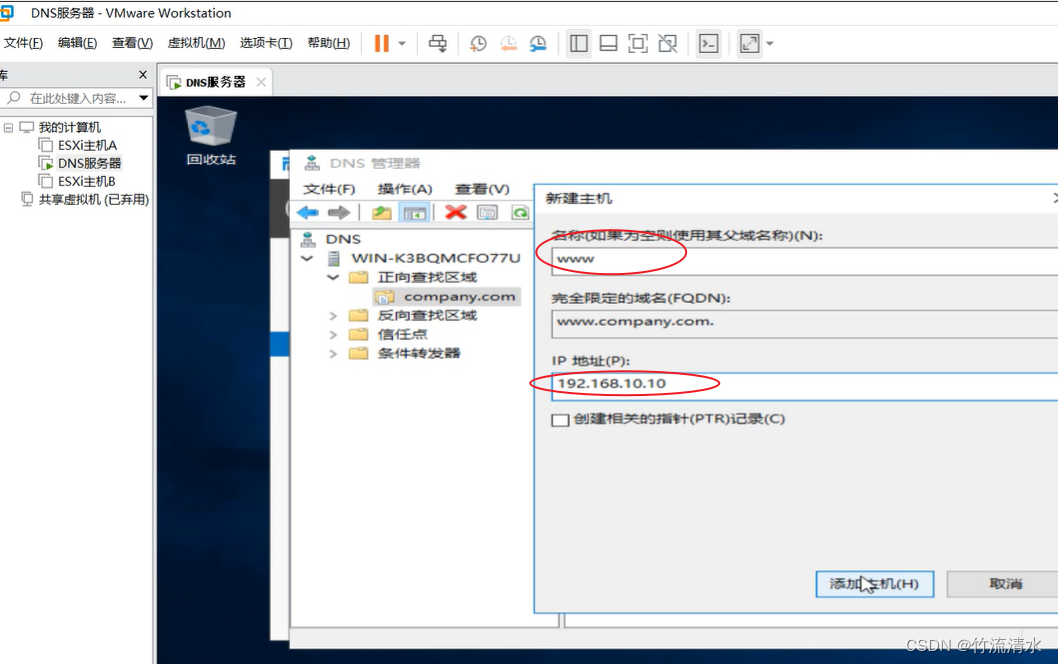Select the company.com zone
This screenshot has width=1058, height=664.
(459, 296)
